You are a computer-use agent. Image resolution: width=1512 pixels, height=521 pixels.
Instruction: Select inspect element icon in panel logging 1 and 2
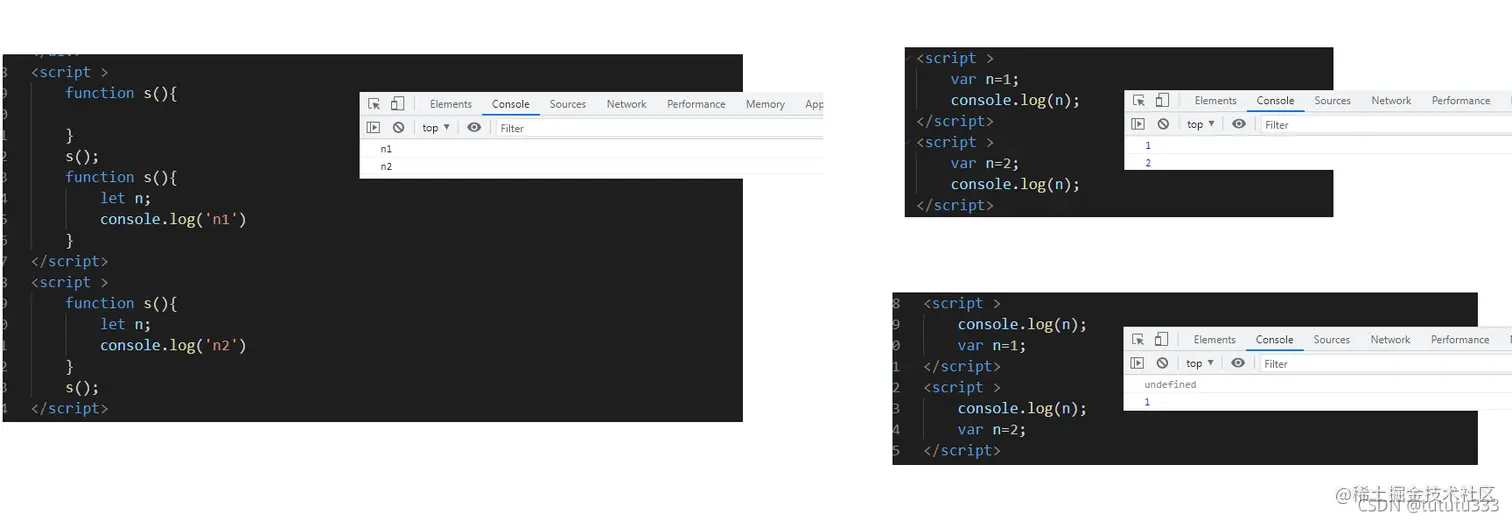[1138, 100]
